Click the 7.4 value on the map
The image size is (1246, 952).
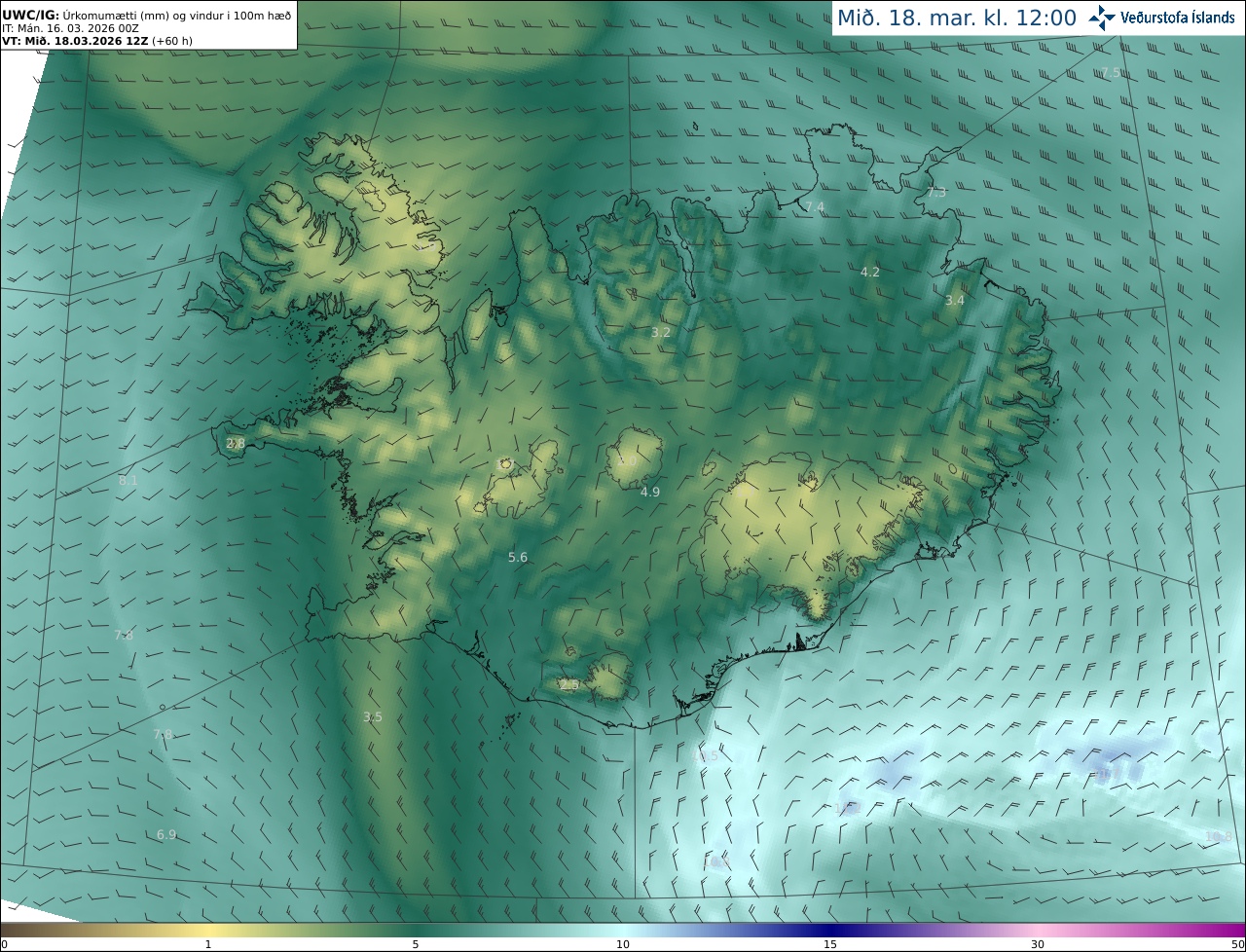click(815, 206)
